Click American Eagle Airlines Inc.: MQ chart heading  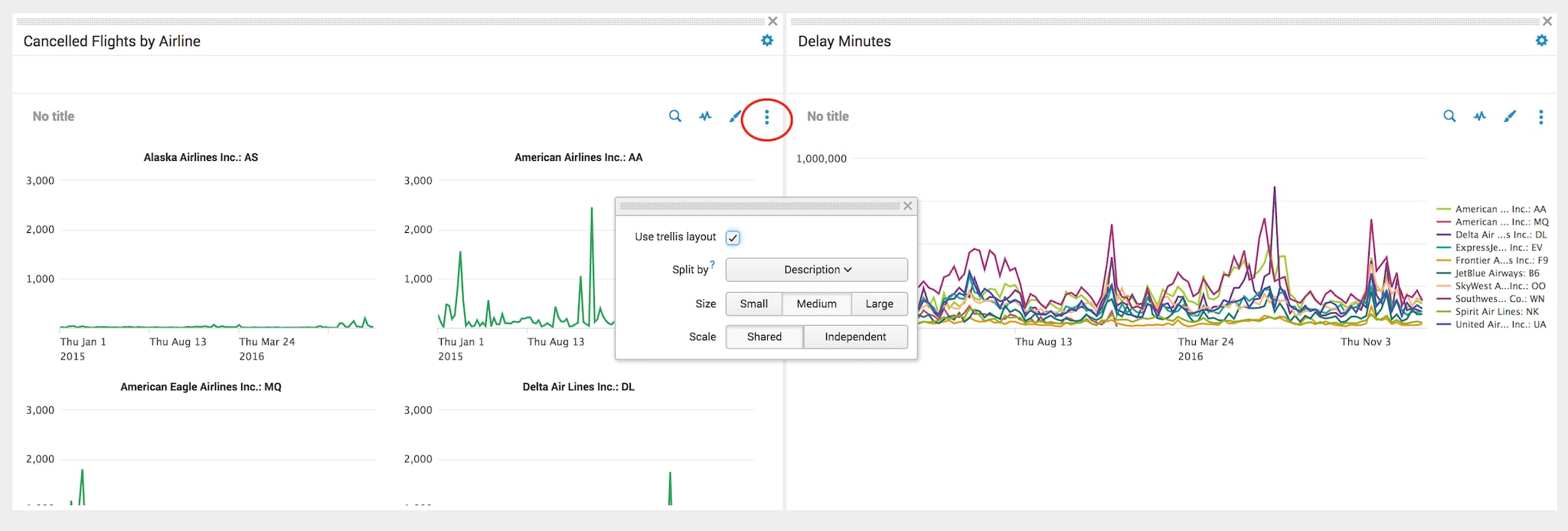(x=201, y=387)
